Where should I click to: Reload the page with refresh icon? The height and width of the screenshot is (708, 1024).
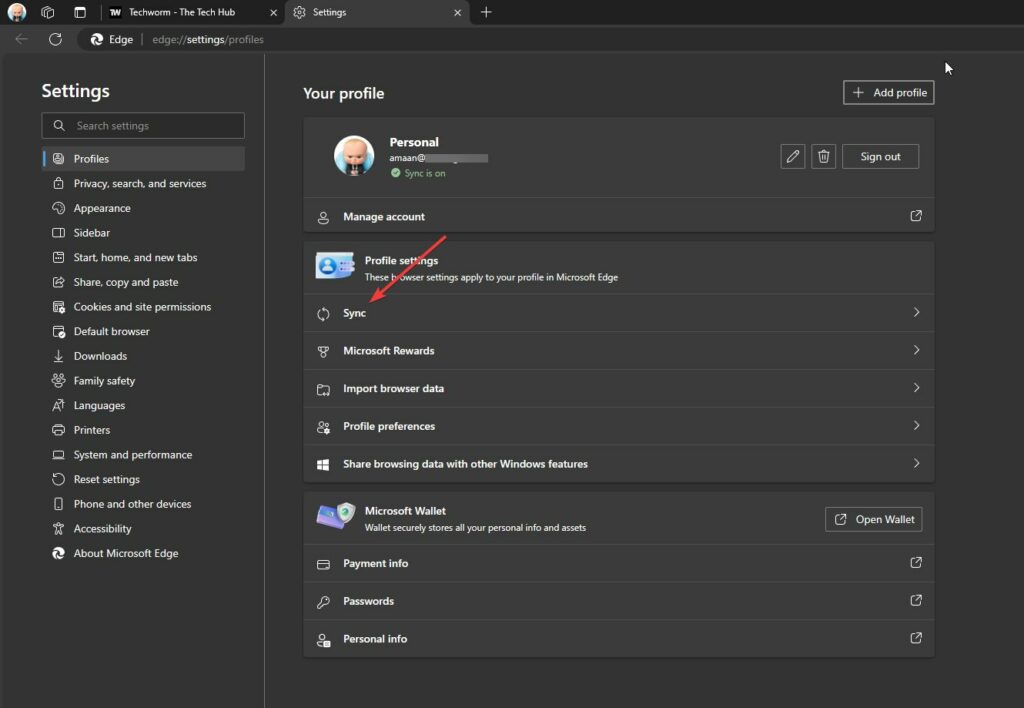click(56, 39)
